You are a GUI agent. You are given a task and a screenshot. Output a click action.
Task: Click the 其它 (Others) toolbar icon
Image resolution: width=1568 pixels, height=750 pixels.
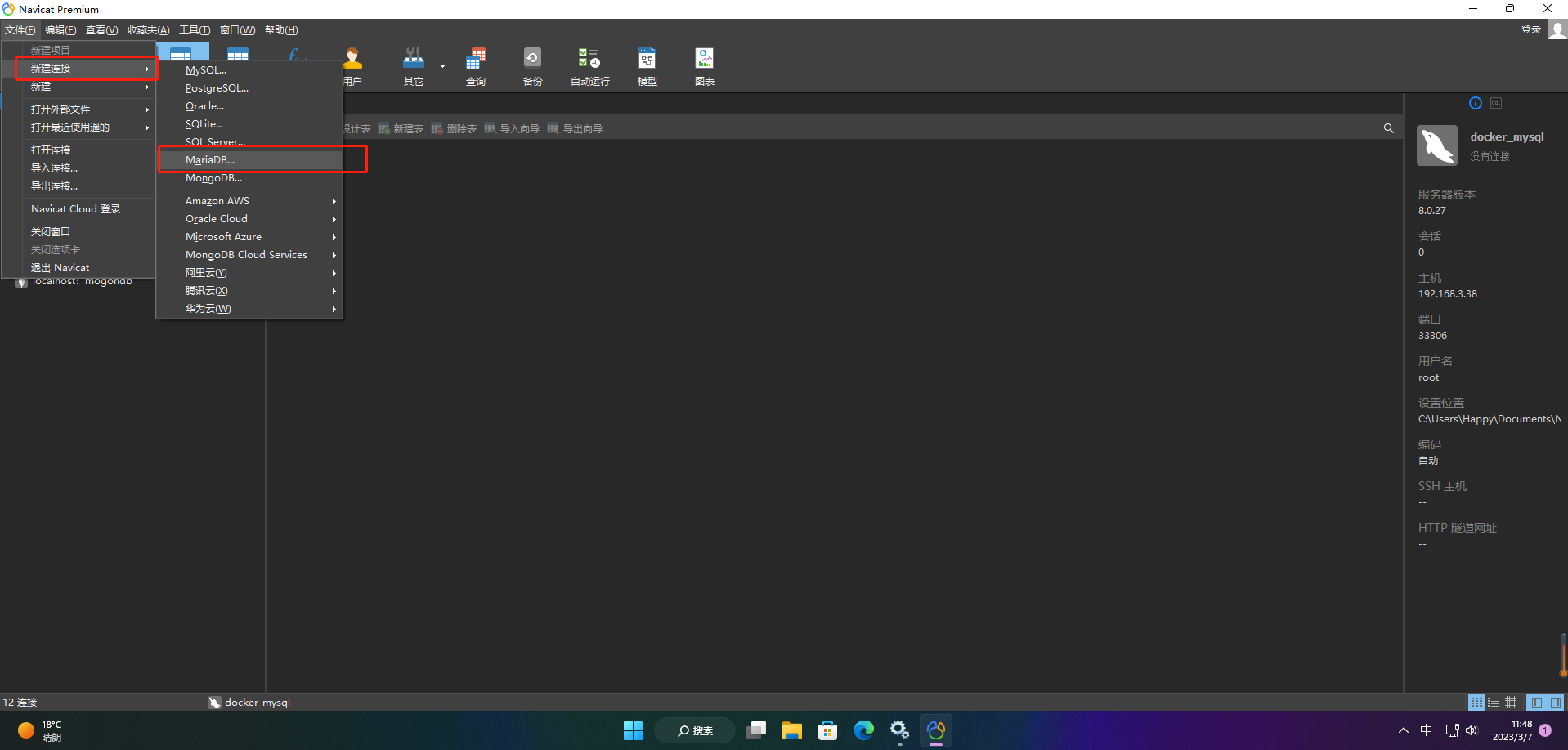point(414,67)
